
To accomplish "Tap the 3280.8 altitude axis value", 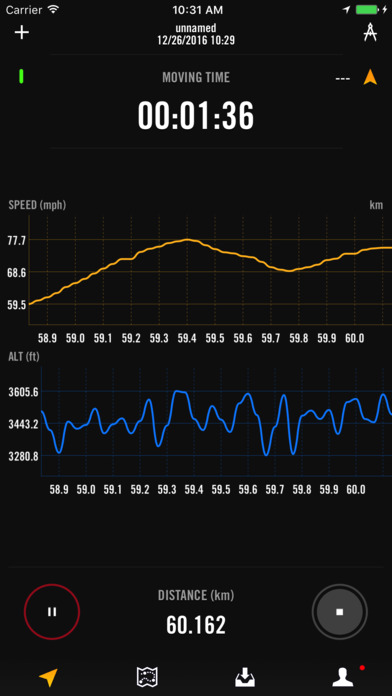I will tap(23, 456).
